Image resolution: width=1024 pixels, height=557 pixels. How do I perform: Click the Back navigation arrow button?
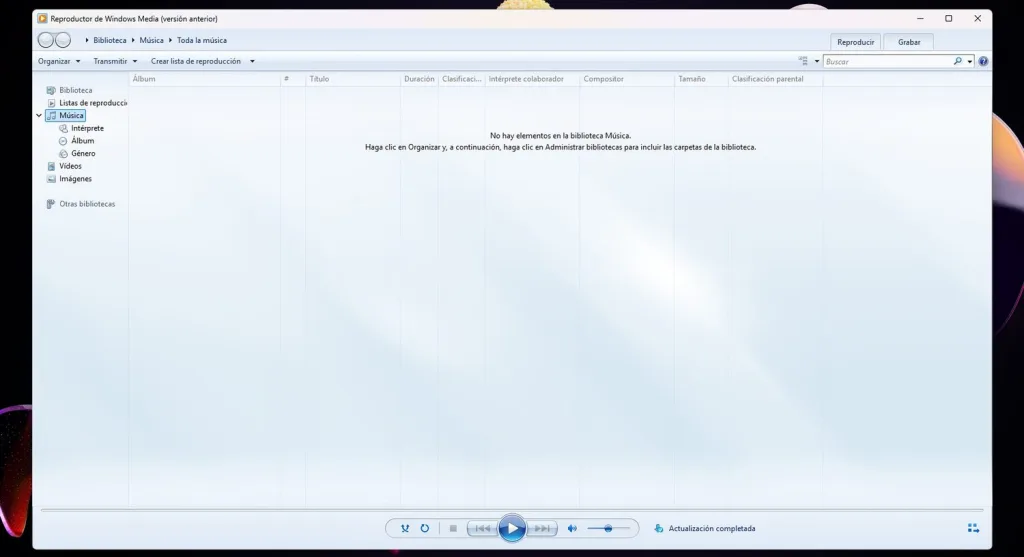(46, 40)
